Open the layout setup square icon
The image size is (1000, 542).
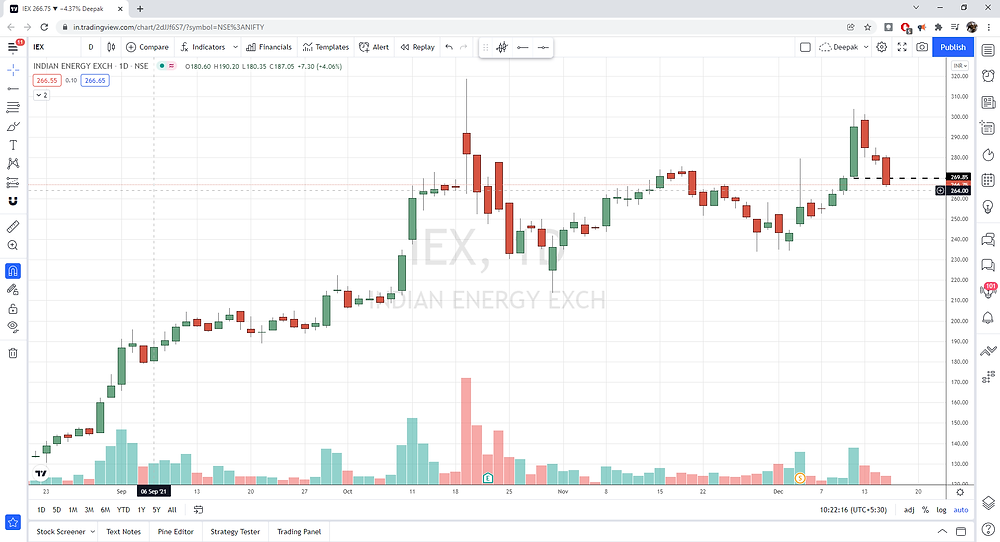coord(805,47)
